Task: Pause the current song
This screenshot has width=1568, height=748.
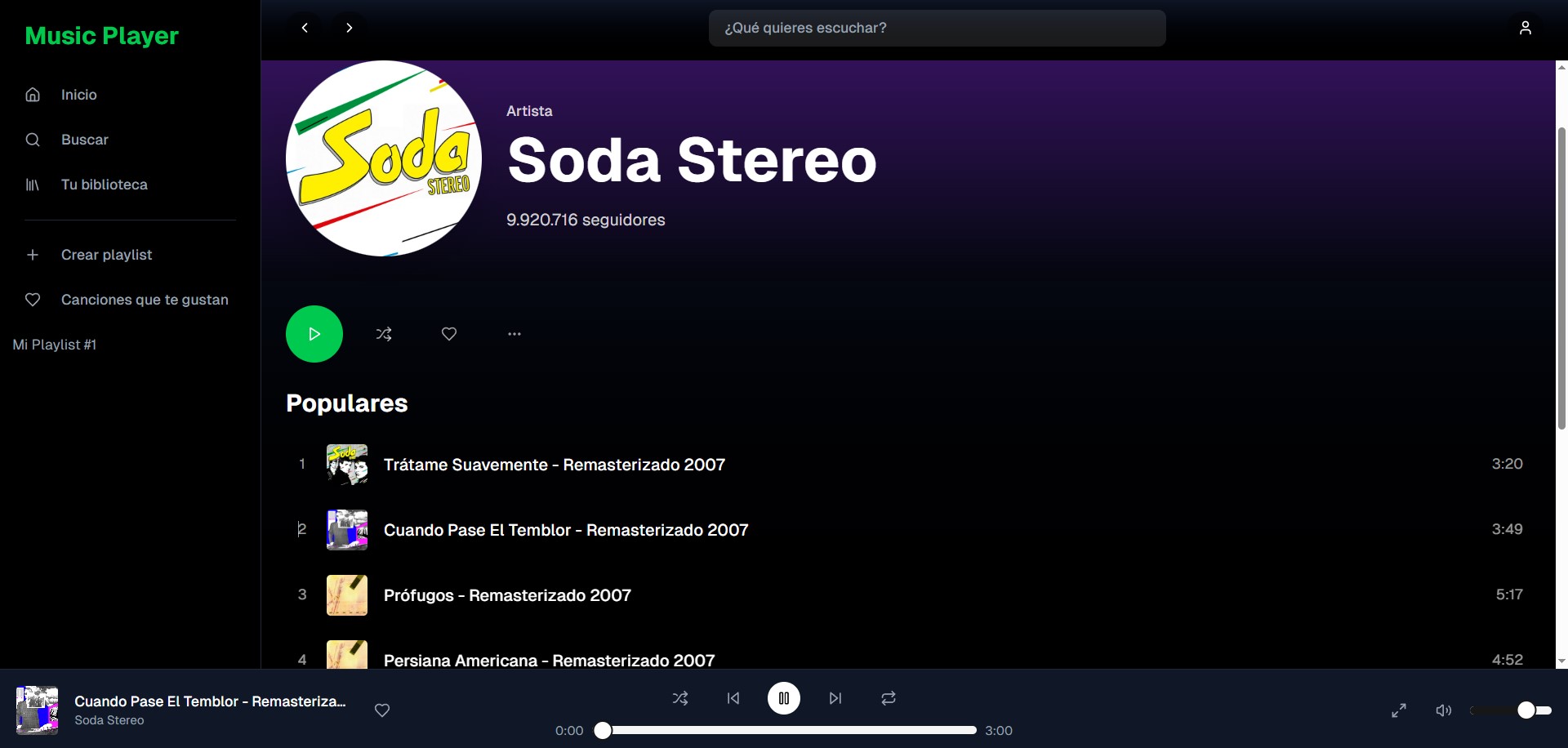Action: click(x=784, y=698)
